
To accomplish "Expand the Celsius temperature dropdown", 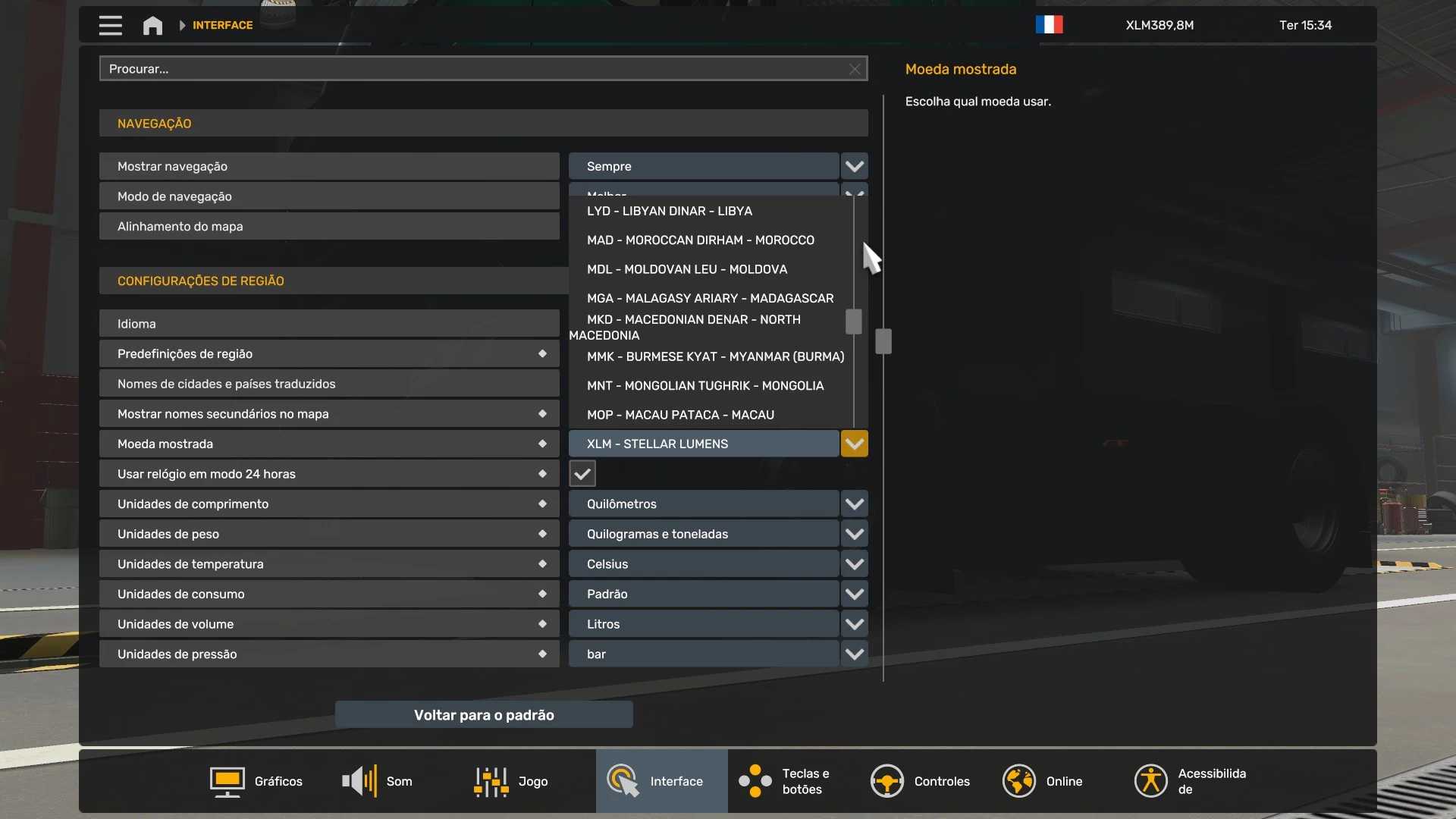I will tap(854, 564).
